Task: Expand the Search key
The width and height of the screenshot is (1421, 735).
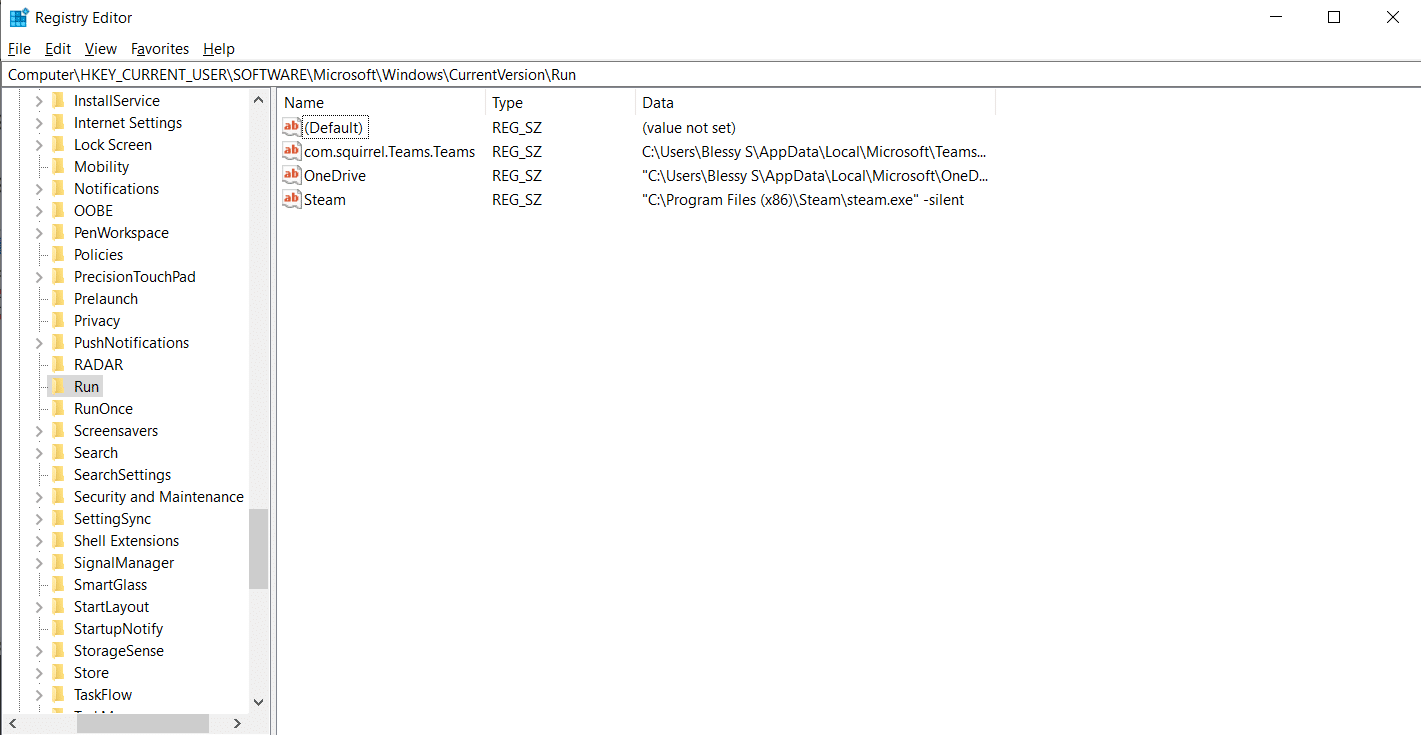Action: [39, 453]
